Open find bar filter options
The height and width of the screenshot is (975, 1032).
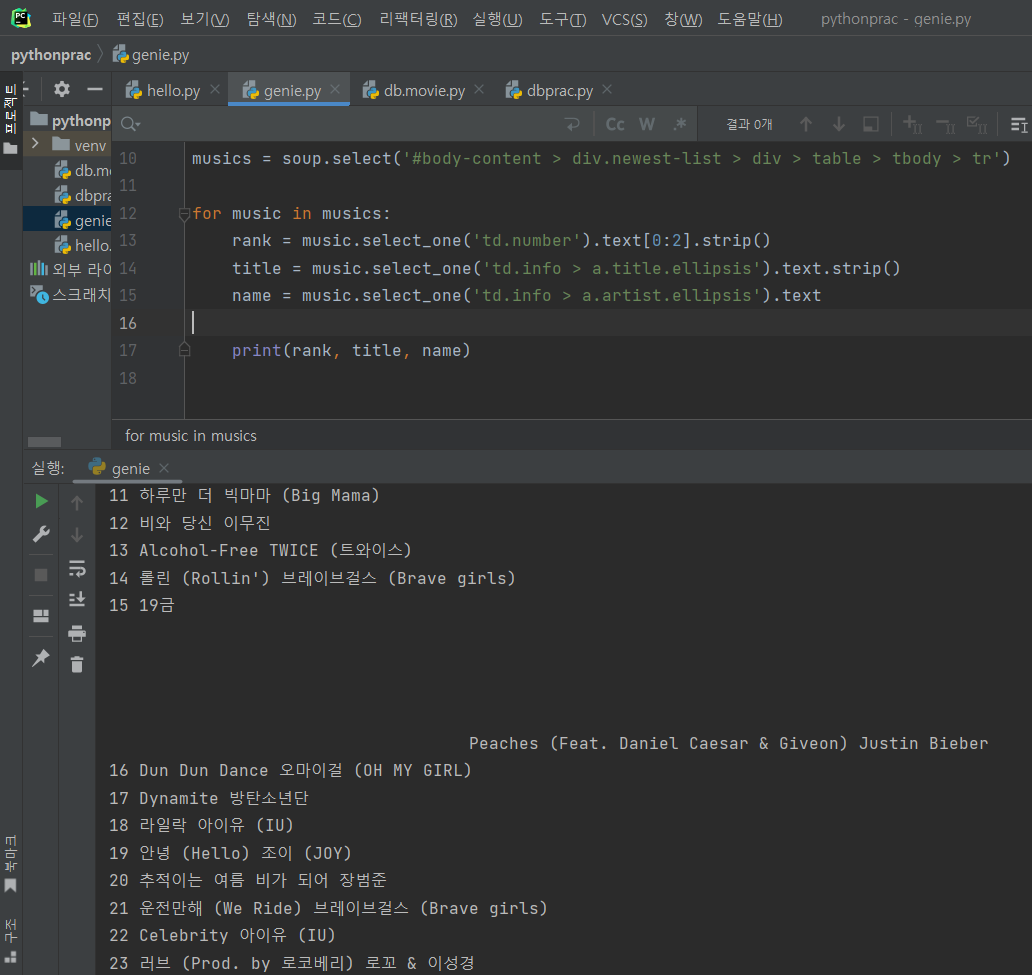tap(1018, 124)
